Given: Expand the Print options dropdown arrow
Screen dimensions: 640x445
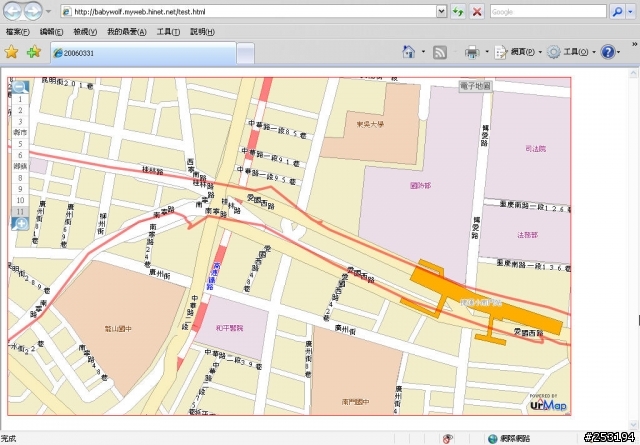Looking at the screenshot, I should click(487, 52).
